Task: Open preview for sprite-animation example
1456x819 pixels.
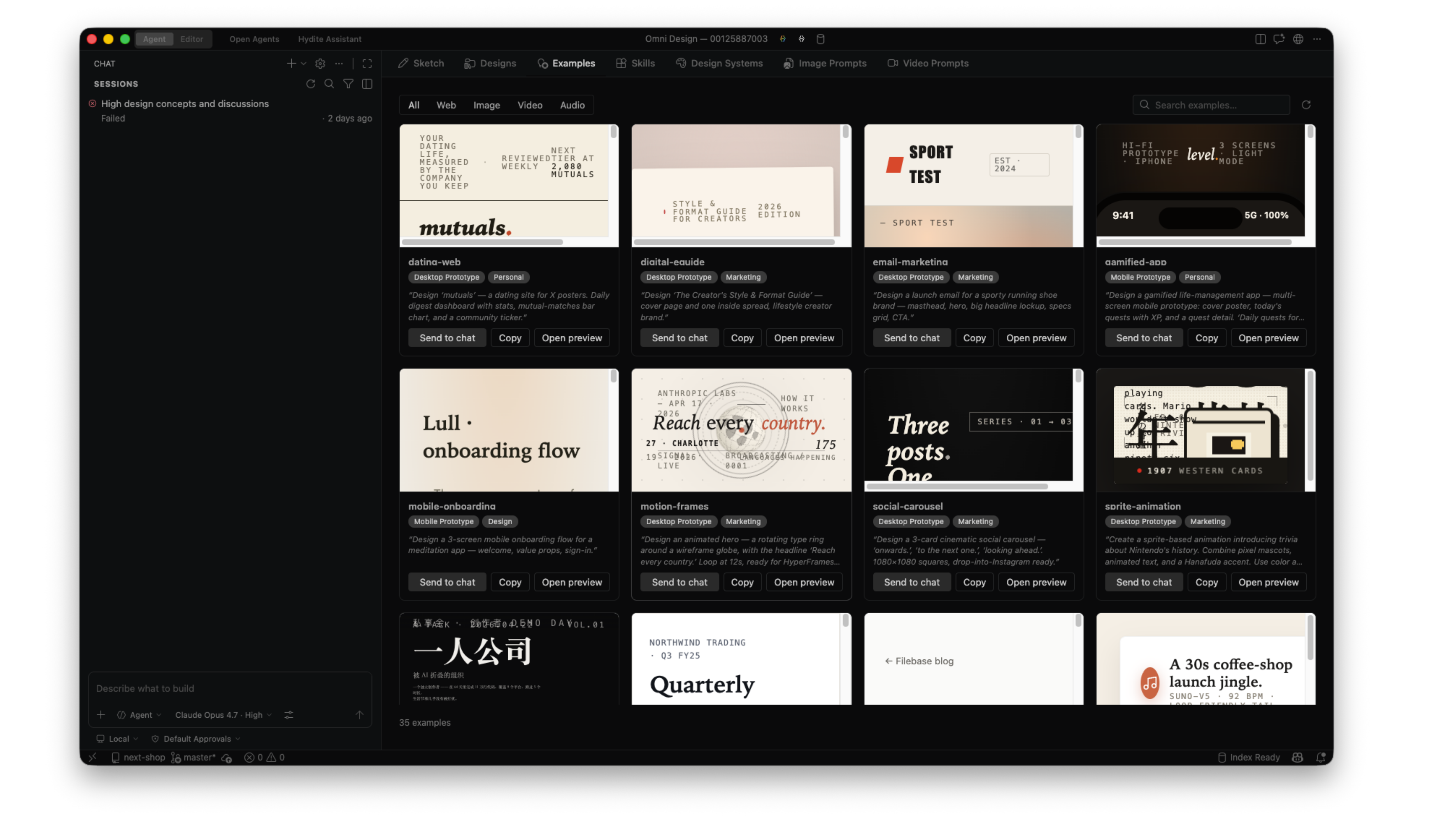Action: coord(1268,582)
